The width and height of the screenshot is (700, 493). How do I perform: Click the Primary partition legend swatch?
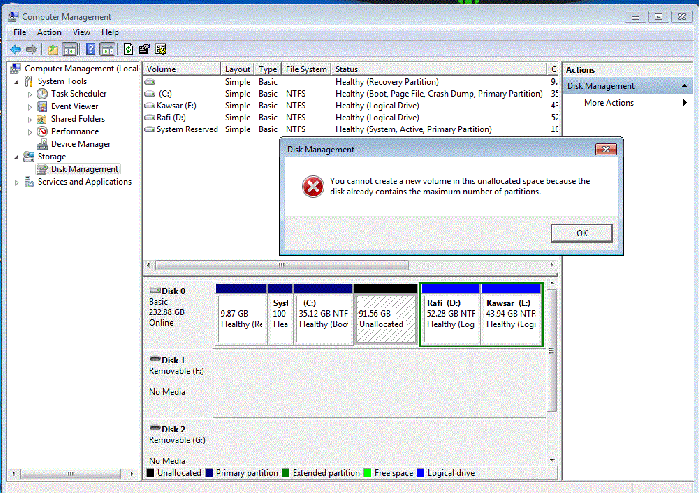pos(209,473)
